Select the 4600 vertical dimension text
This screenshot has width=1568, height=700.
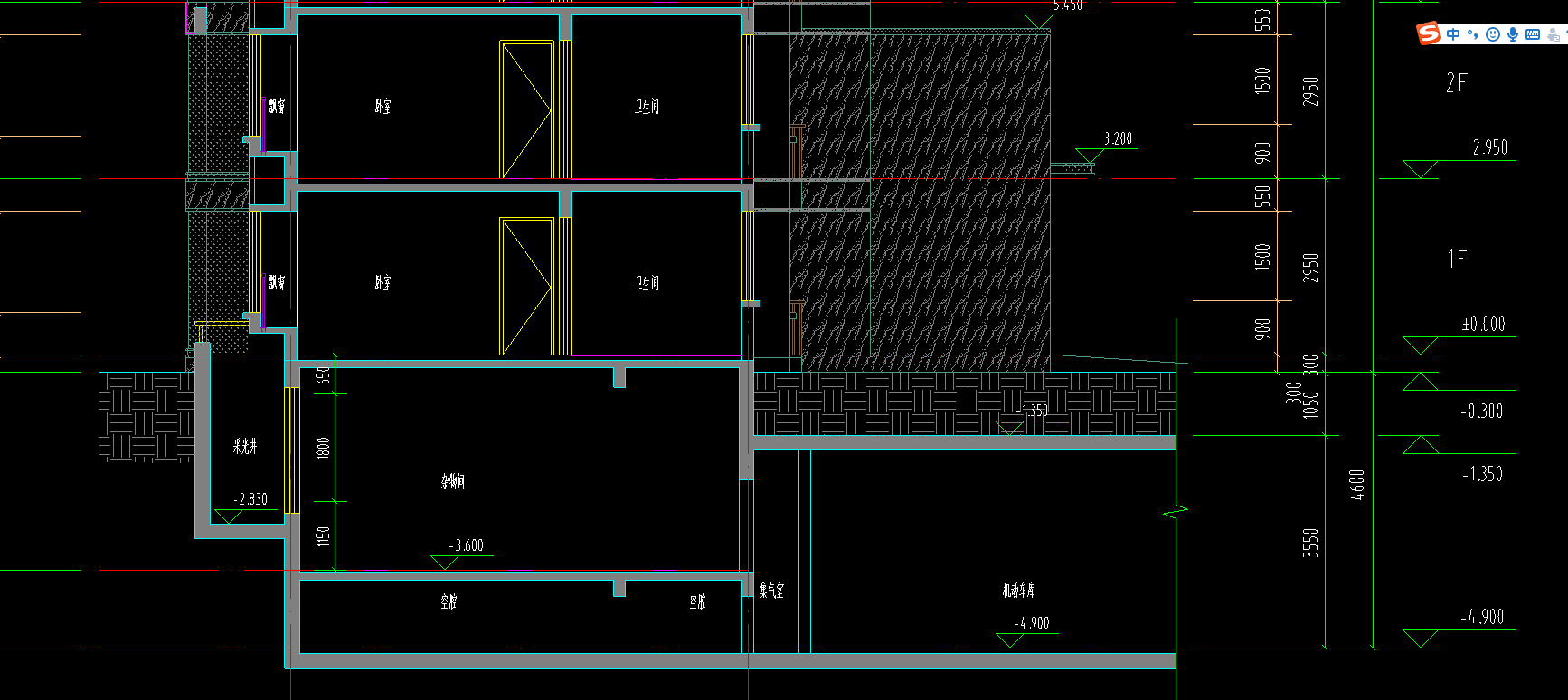click(x=1356, y=484)
